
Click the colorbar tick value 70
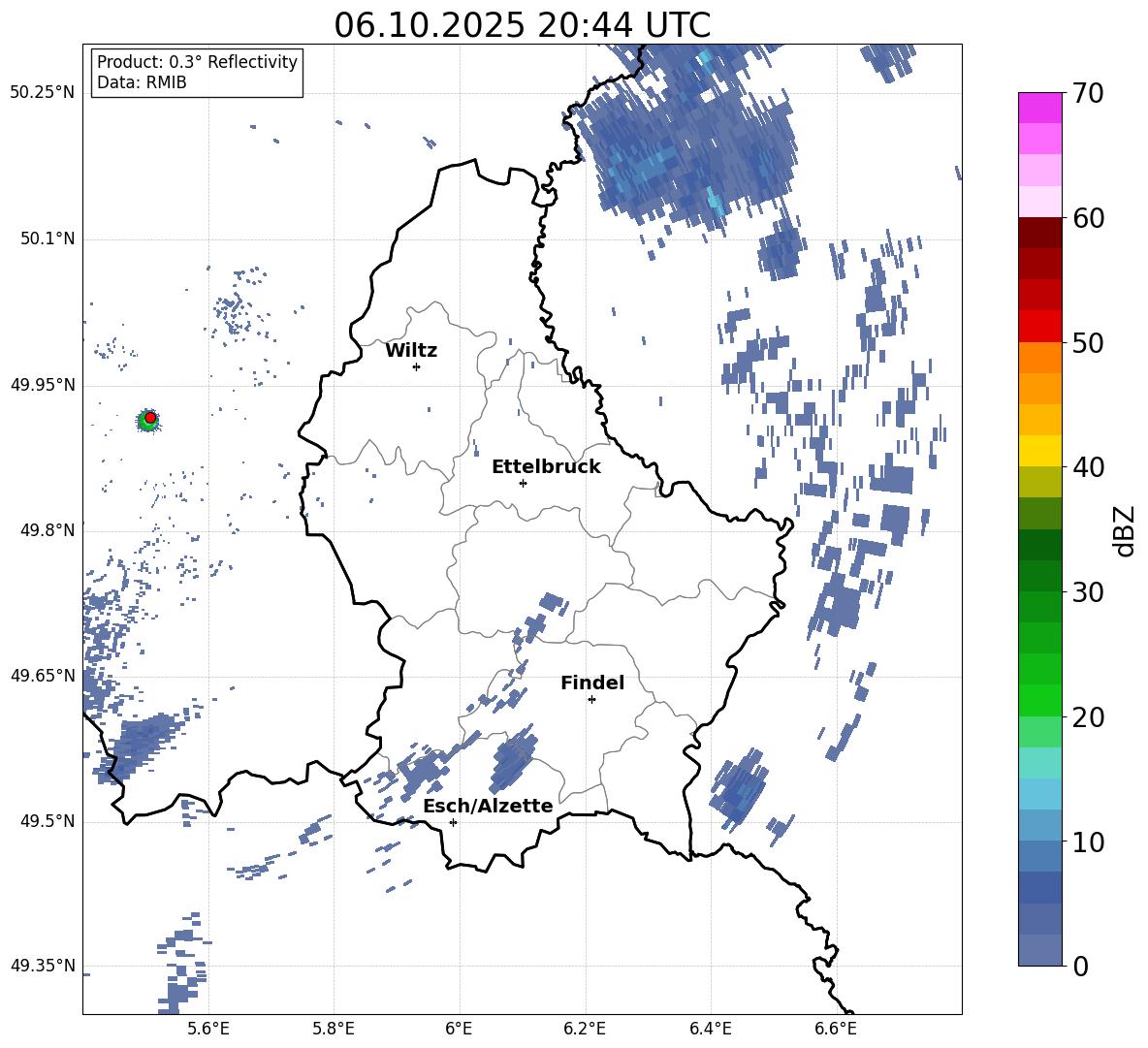point(1088,94)
